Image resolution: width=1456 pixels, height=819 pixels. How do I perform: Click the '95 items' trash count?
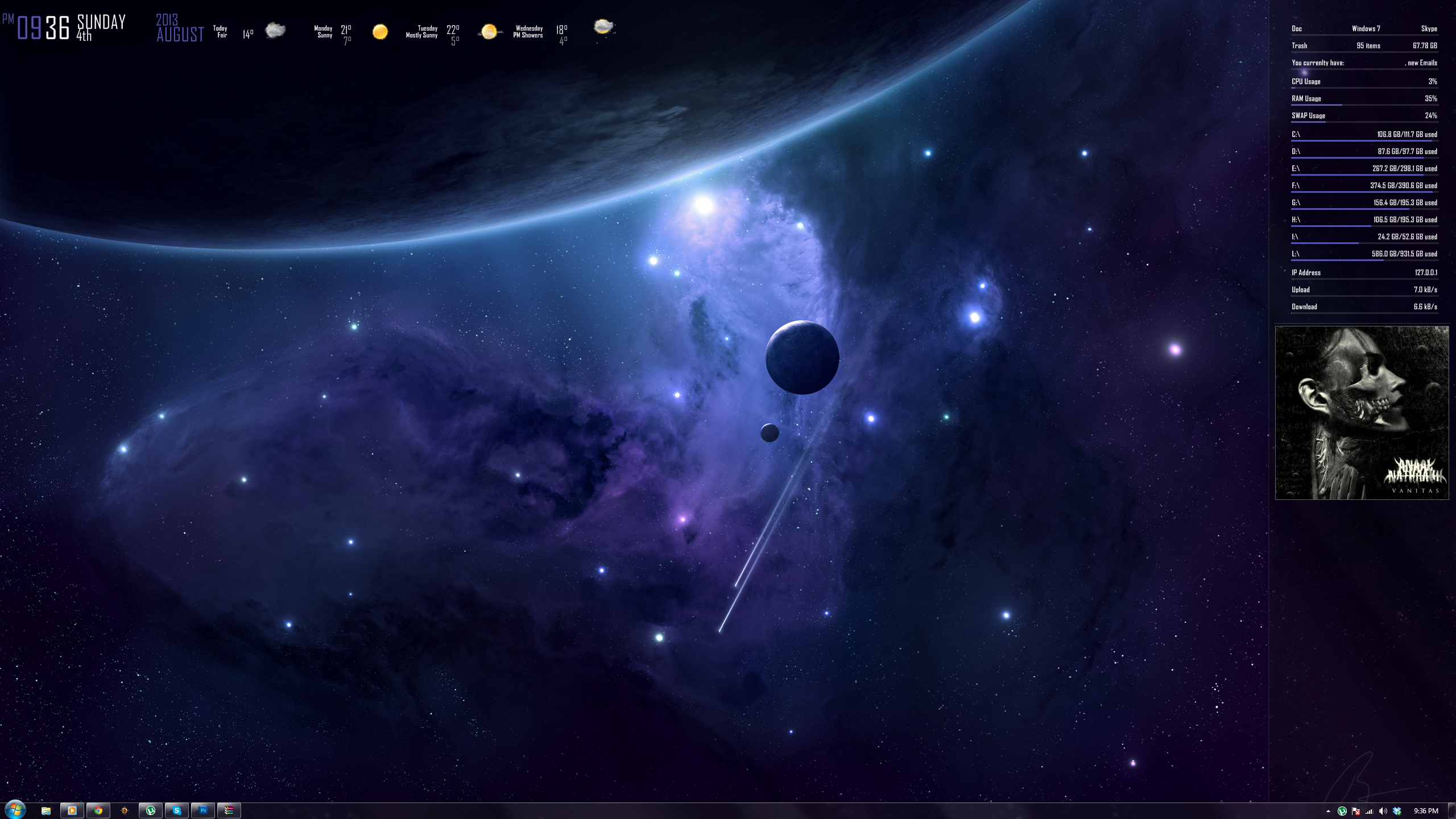(x=1368, y=45)
